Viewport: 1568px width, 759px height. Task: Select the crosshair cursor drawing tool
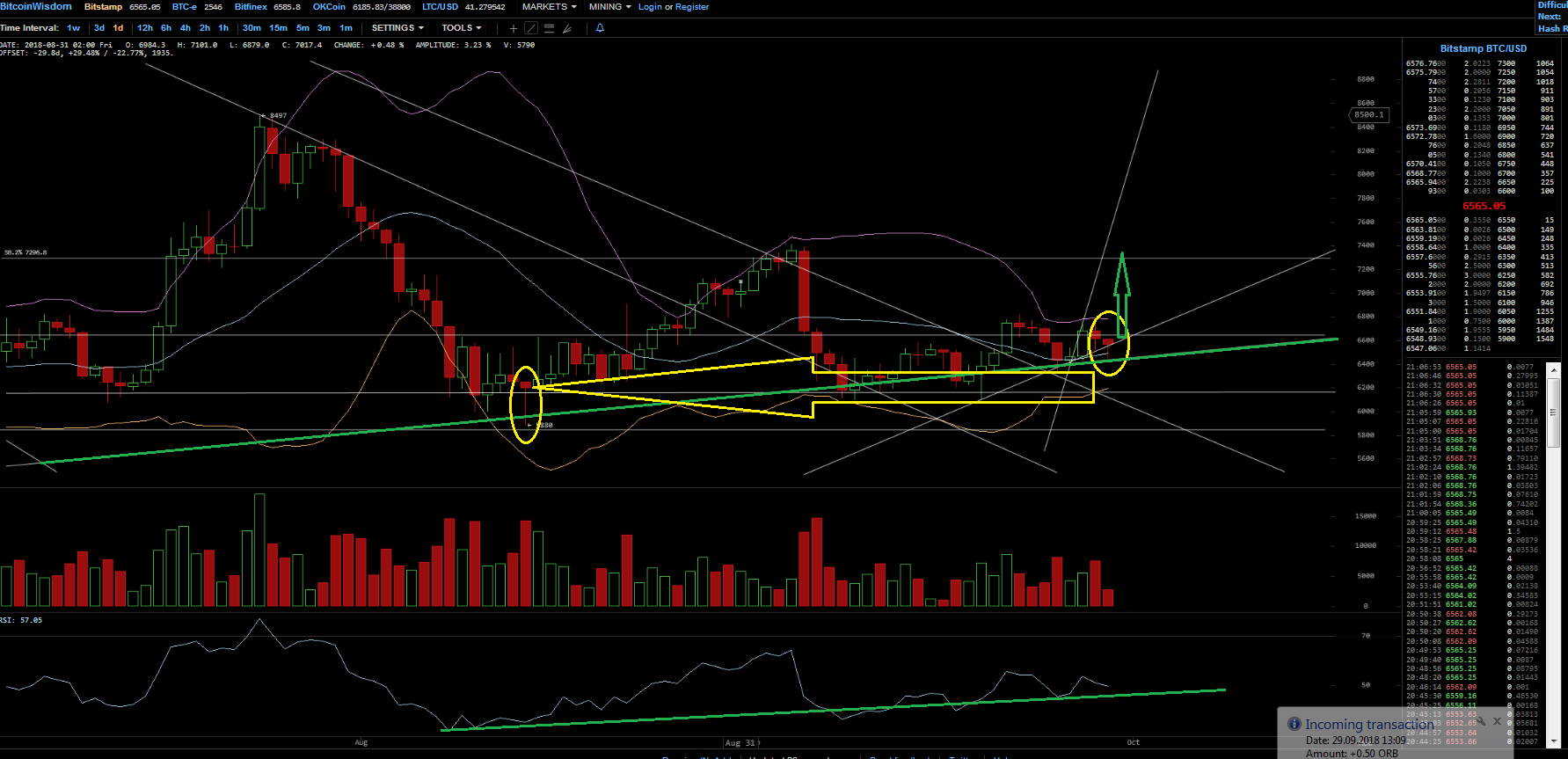(514, 28)
